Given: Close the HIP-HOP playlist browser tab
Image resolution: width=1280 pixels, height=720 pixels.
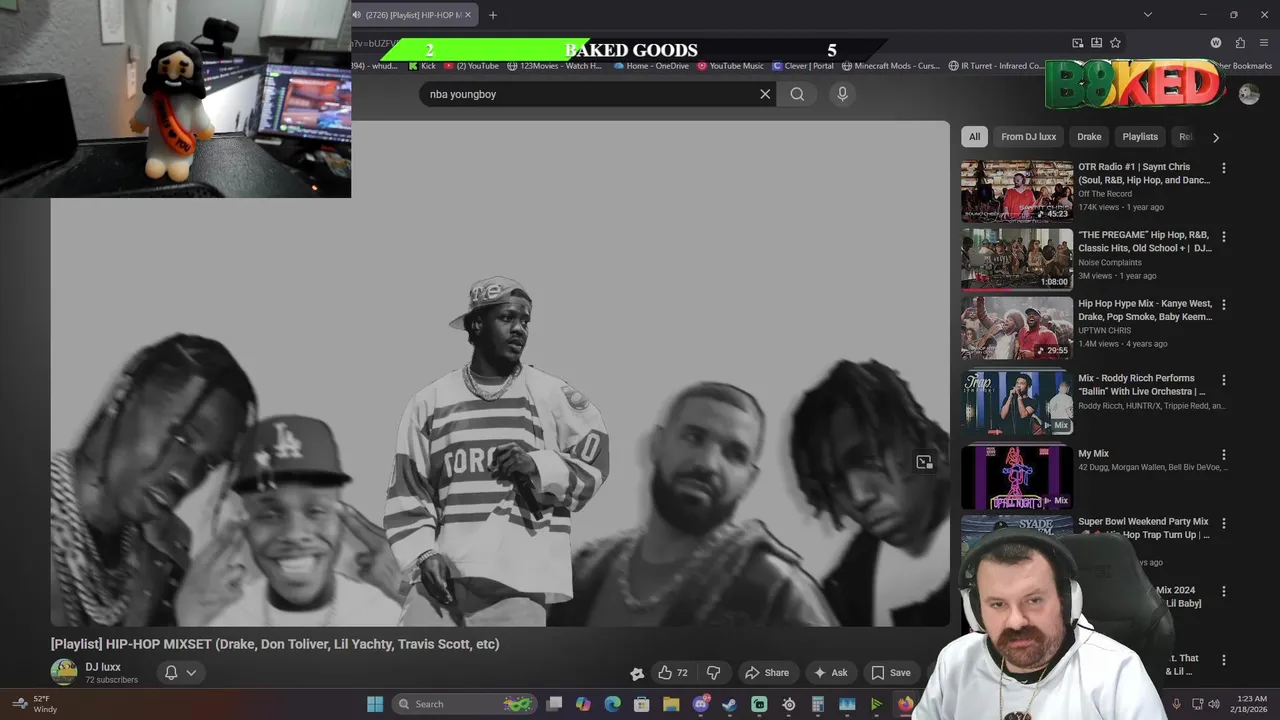Looking at the screenshot, I should point(466,15).
